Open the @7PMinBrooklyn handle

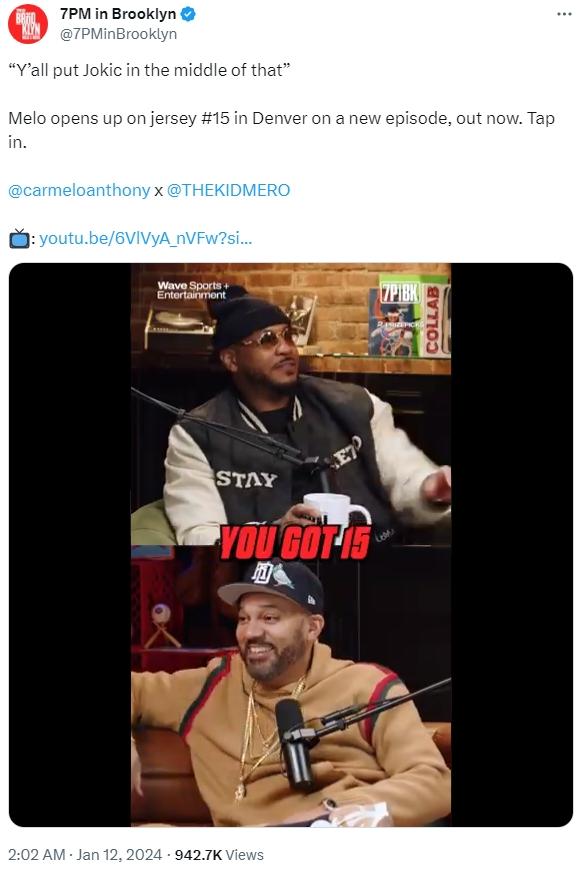[x=118, y=34]
